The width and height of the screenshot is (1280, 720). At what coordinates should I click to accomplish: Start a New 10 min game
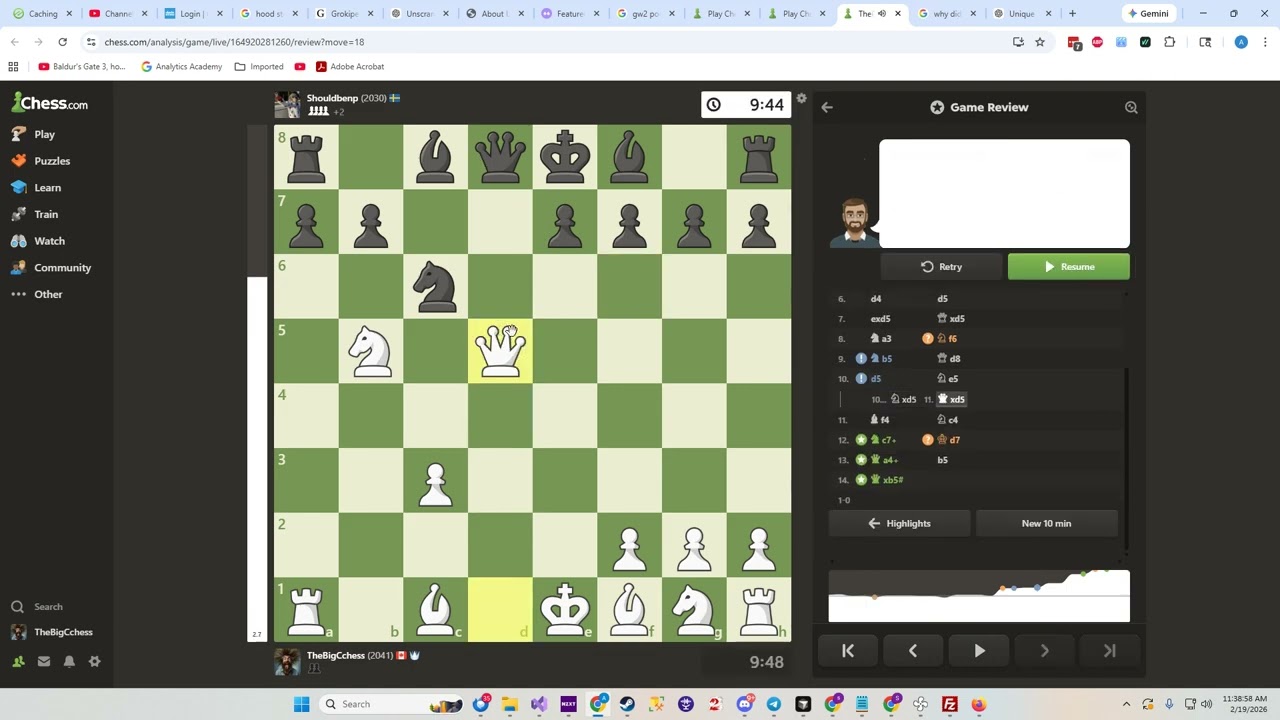pos(1046,524)
